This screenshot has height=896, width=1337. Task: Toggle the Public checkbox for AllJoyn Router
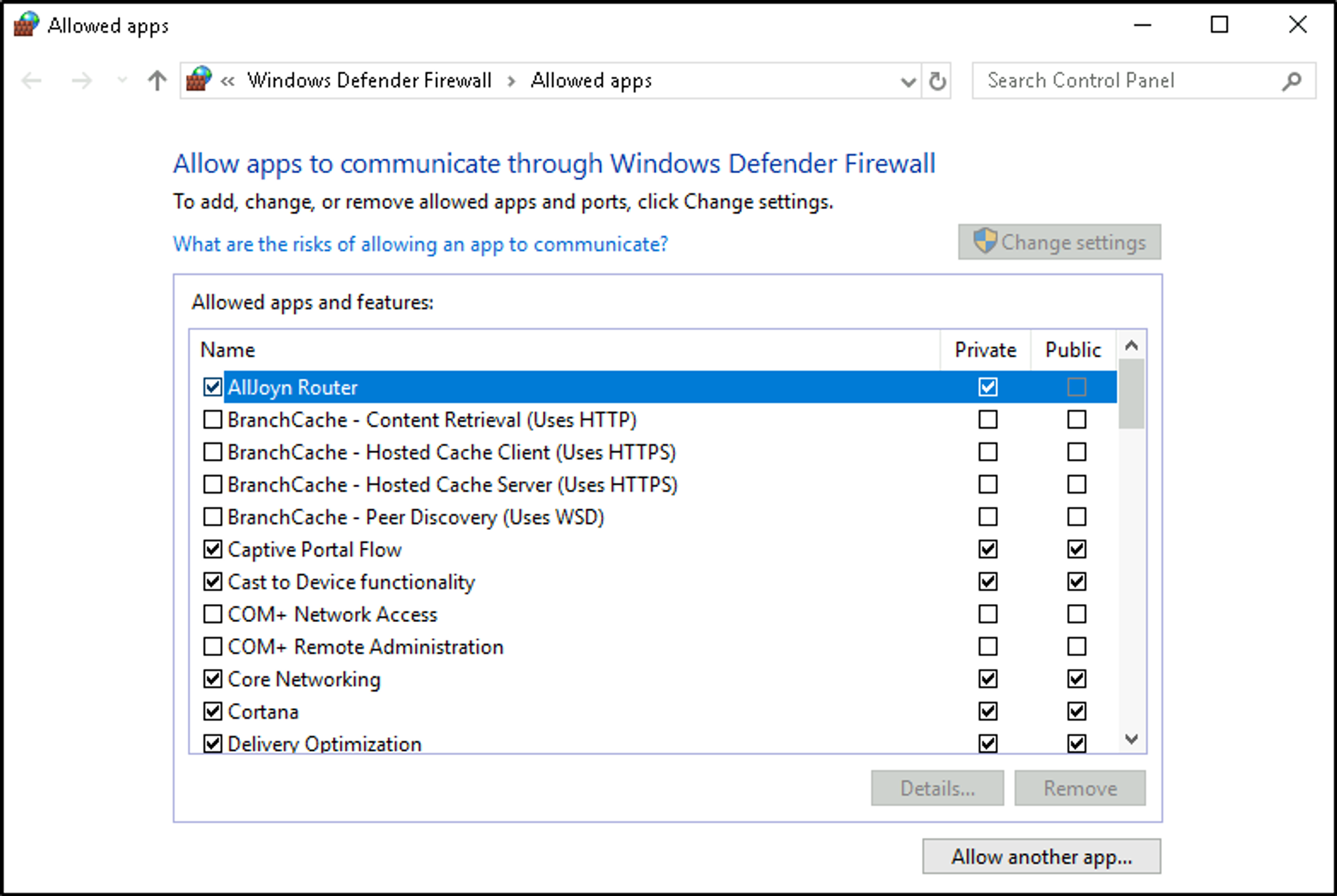click(1076, 387)
